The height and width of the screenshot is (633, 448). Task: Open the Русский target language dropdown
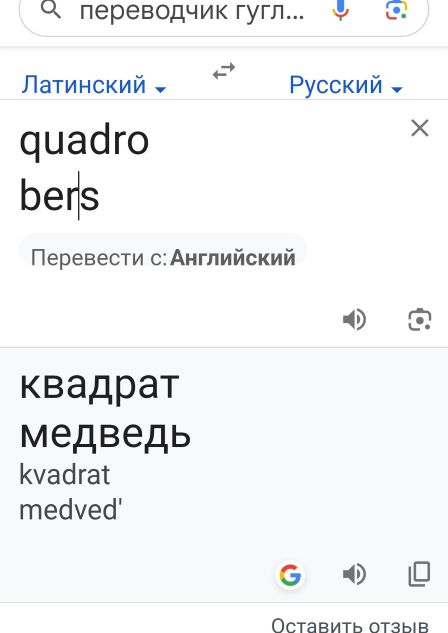coord(346,85)
